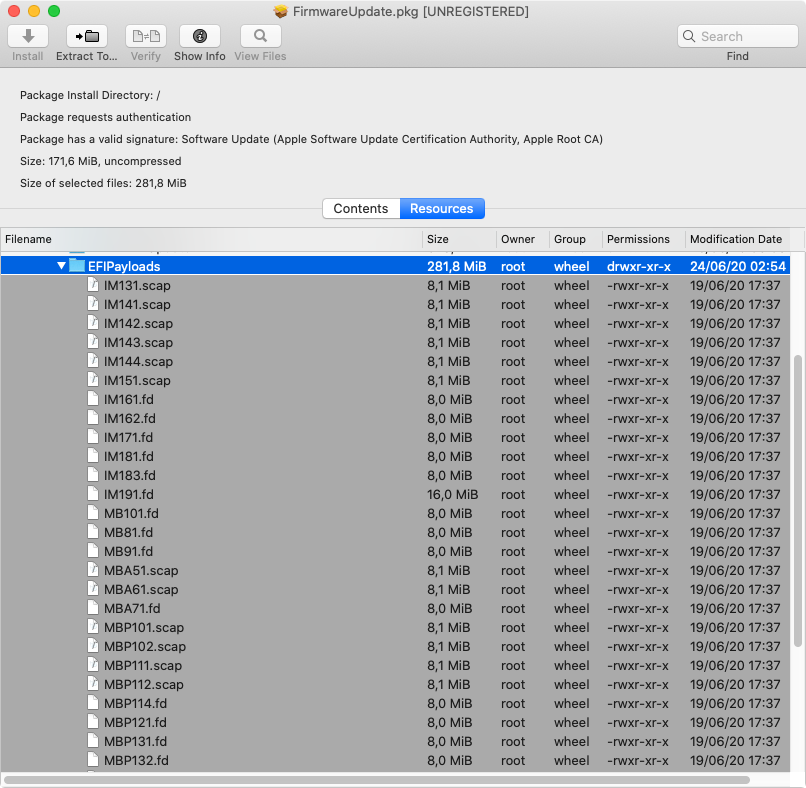The width and height of the screenshot is (806, 788).
Task: Click the wheel group of MBP132.fd
Action: point(572,760)
